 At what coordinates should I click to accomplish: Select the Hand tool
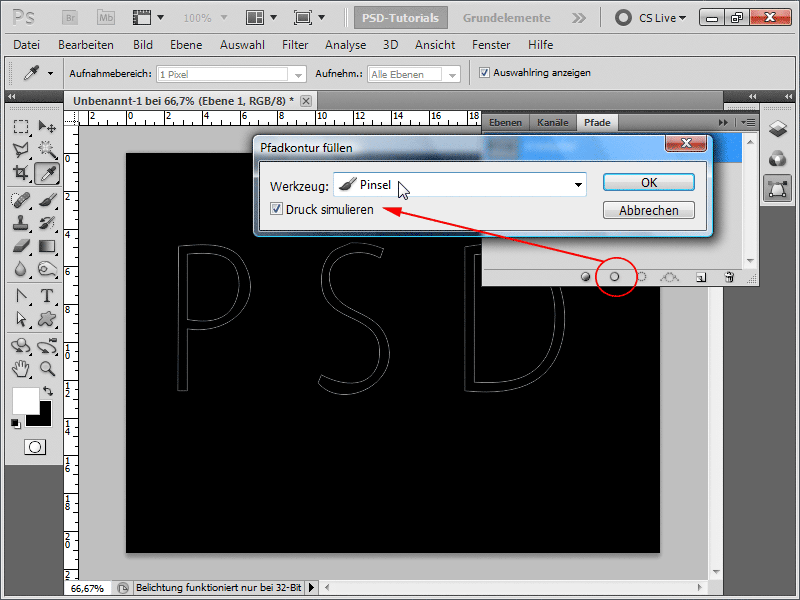[x=21, y=369]
